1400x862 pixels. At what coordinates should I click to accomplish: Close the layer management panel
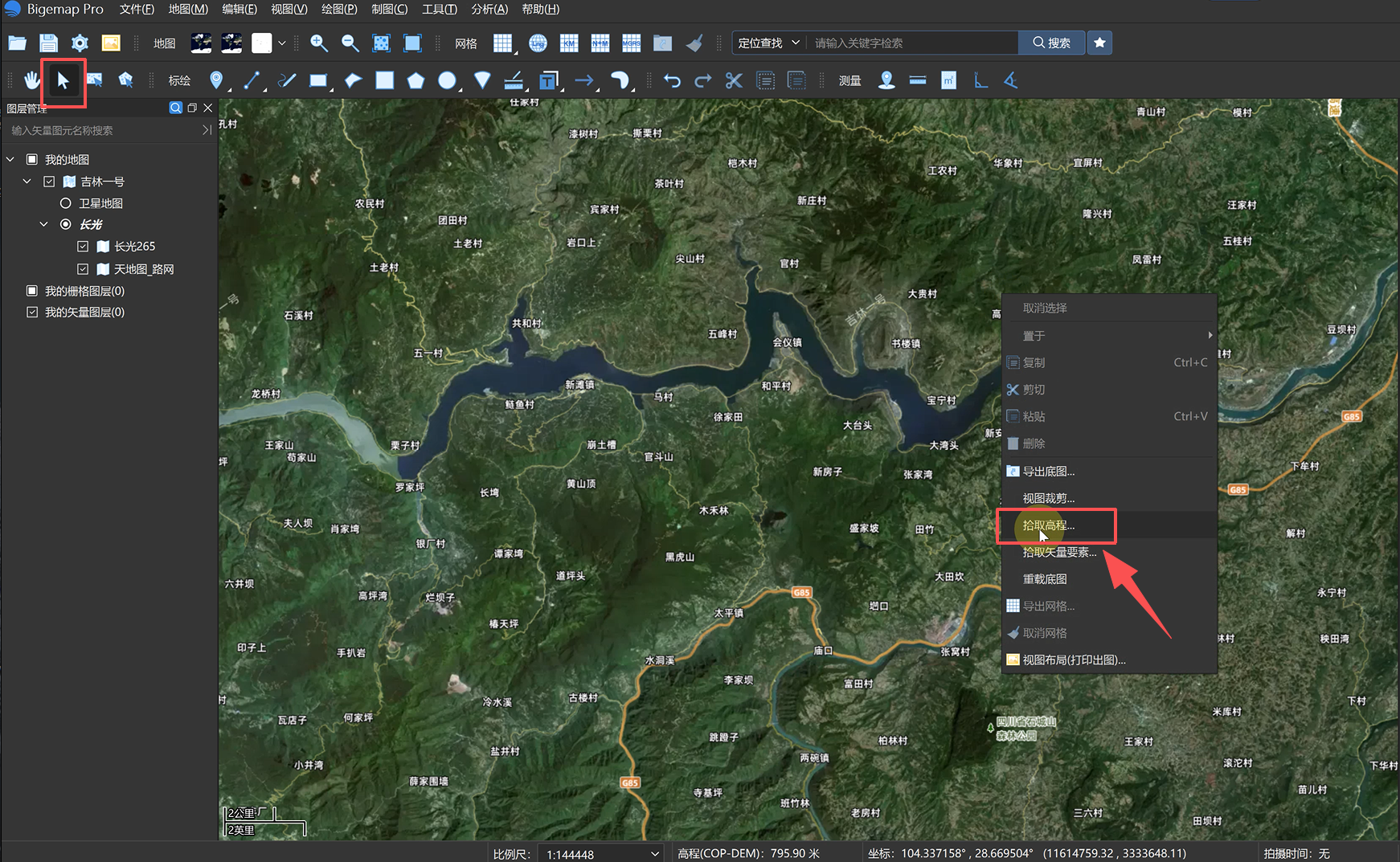[208, 108]
